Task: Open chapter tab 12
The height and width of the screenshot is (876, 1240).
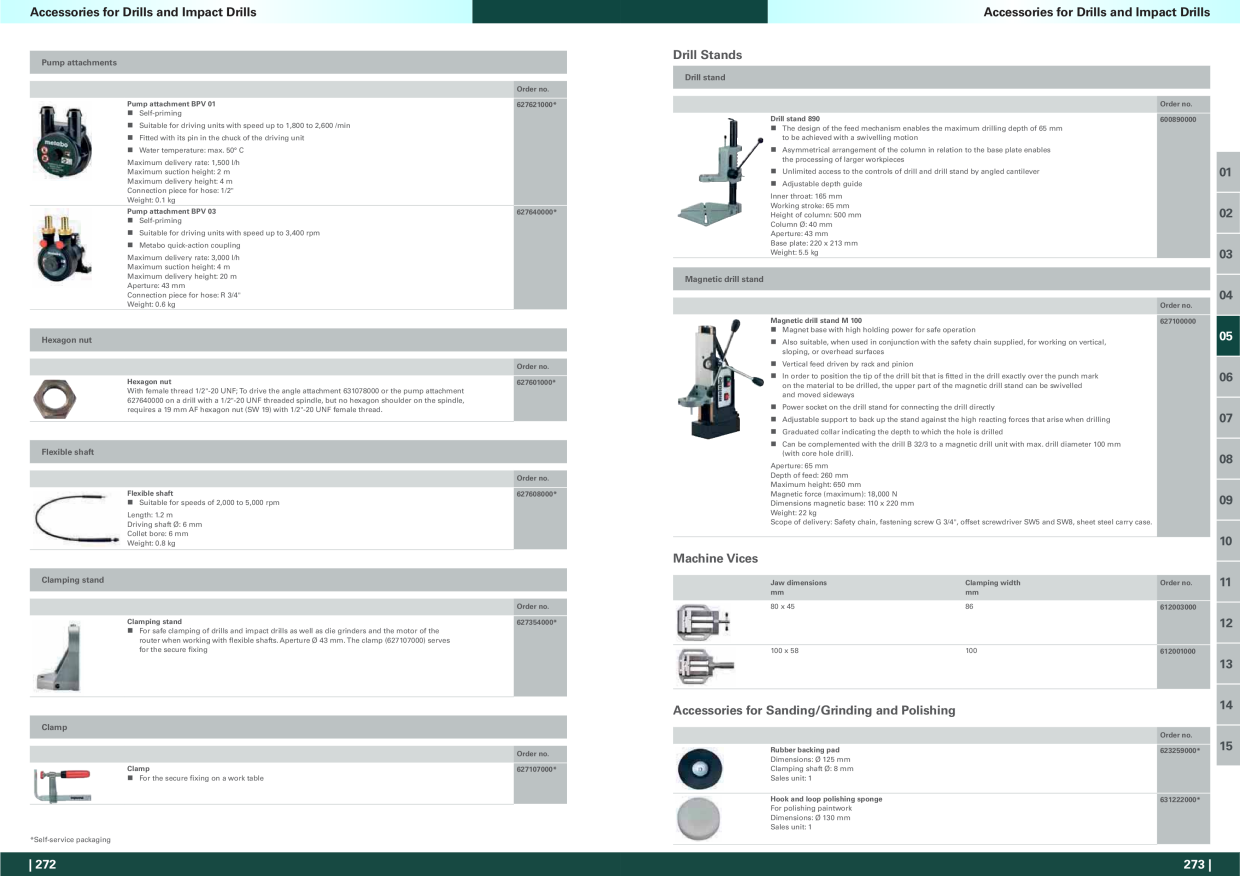Action: [x=1227, y=623]
